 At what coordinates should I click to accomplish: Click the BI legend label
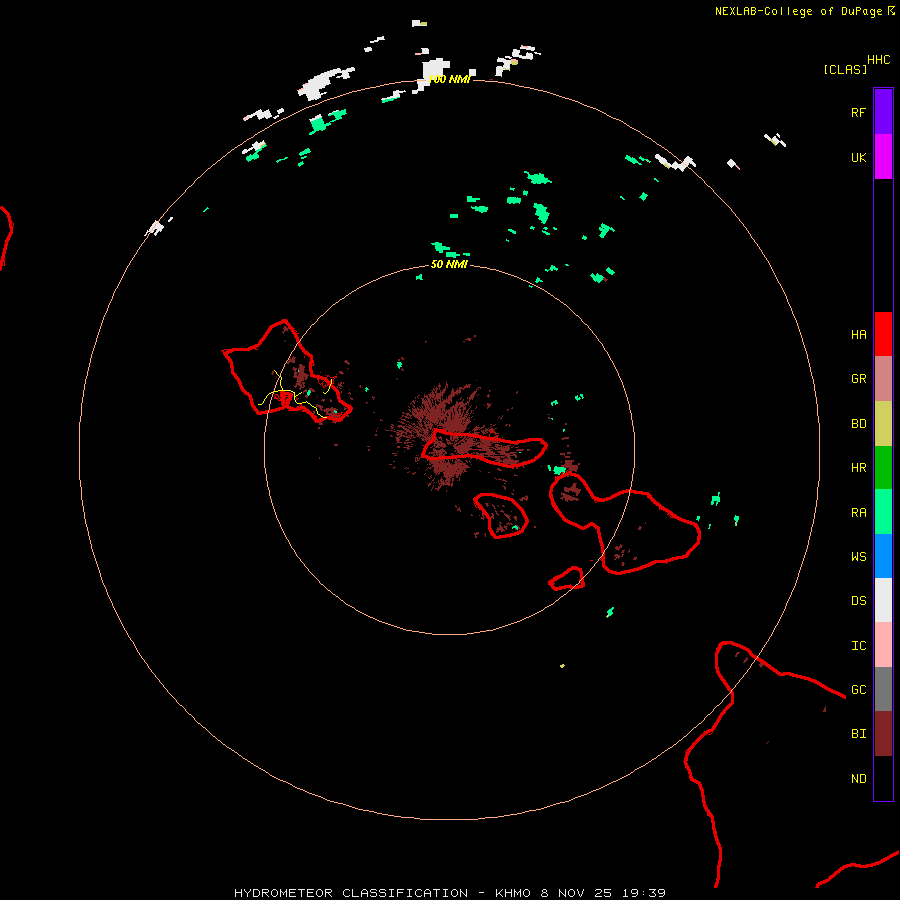(858, 734)
